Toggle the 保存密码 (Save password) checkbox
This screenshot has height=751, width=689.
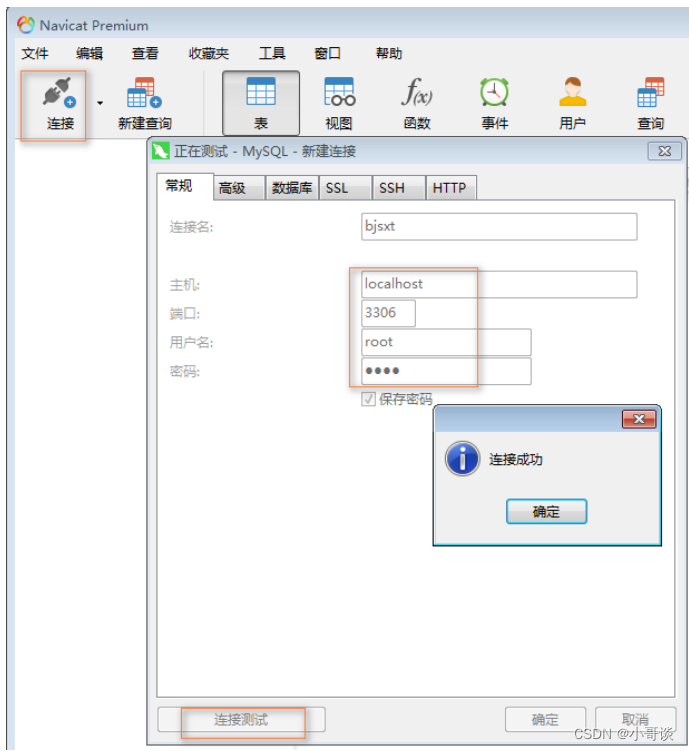[368, 399]
